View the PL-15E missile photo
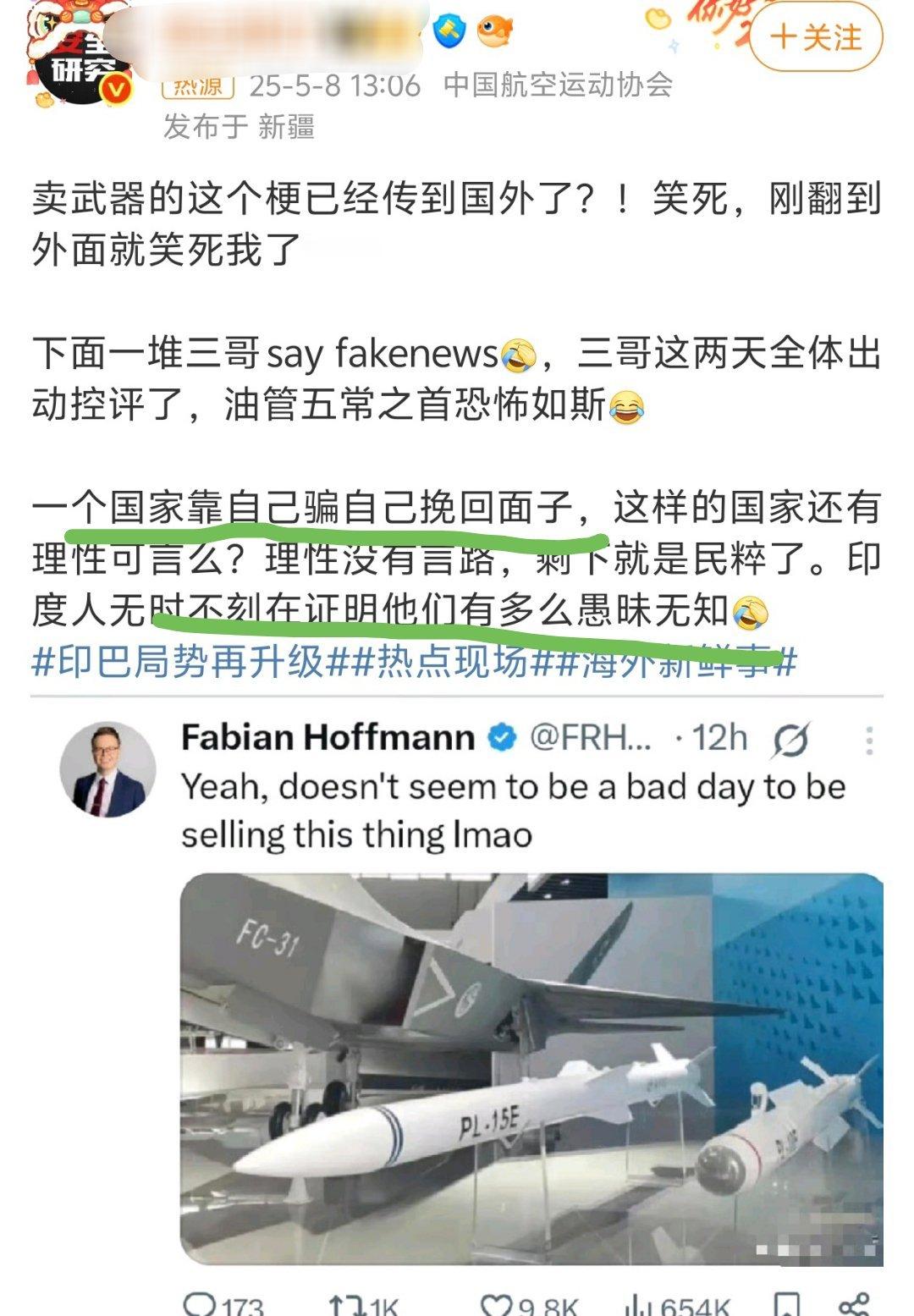Image resolution: width=914 pixels, height=1316 pixels. pos(531,1069)
